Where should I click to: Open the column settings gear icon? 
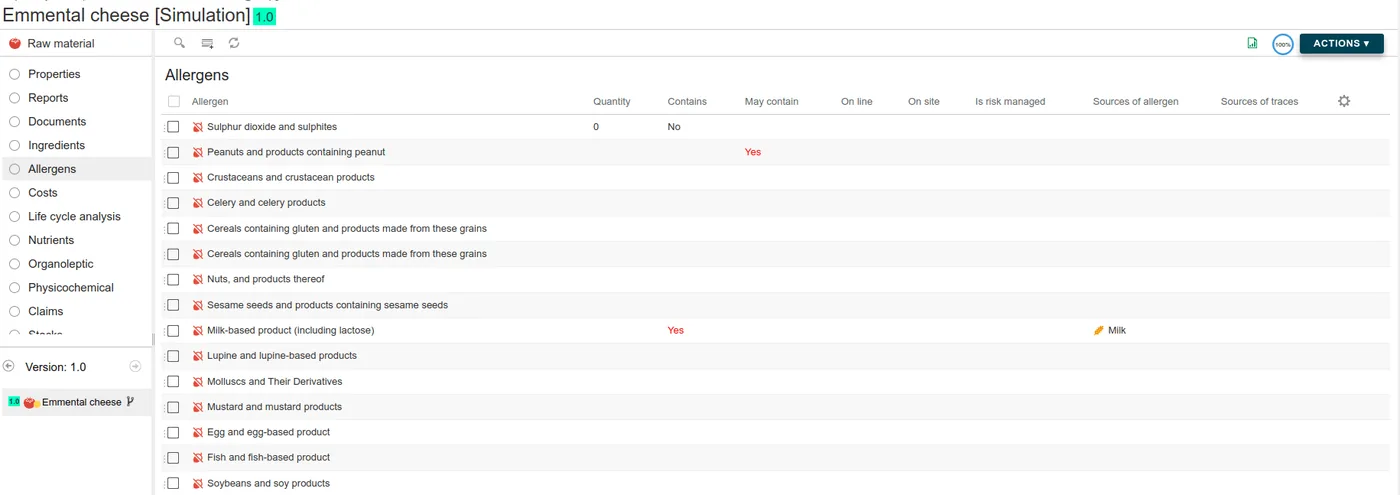(x=1344, y=101)
